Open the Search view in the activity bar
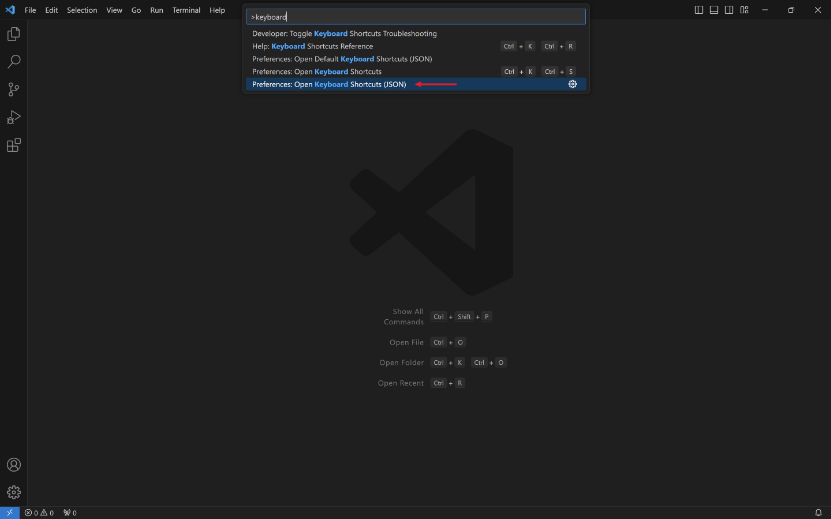831x519 pixels. coord(14,61)
